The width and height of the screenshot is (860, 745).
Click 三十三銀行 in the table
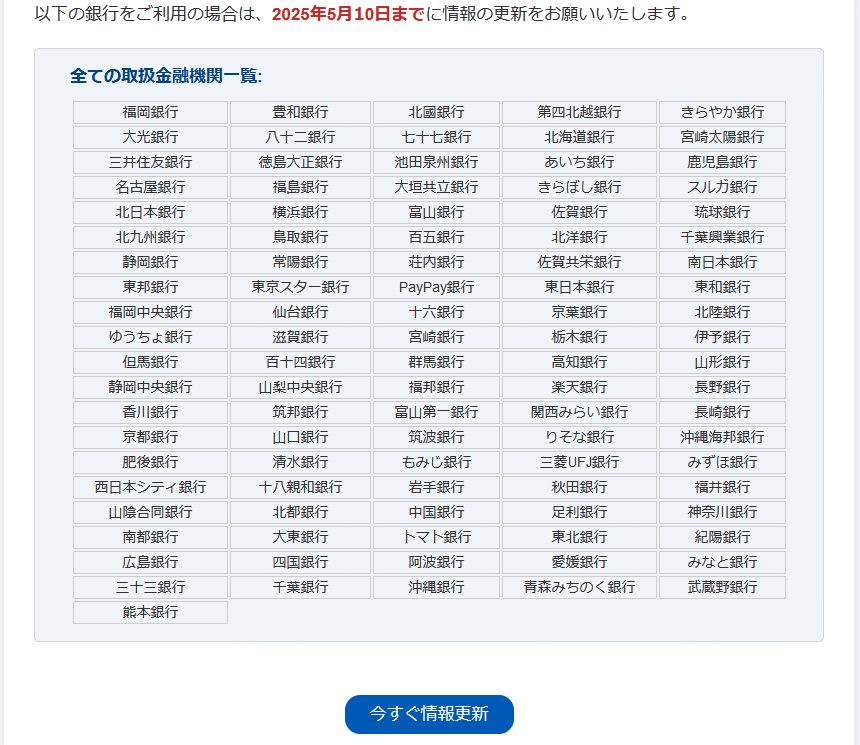(x=150, y=588)
